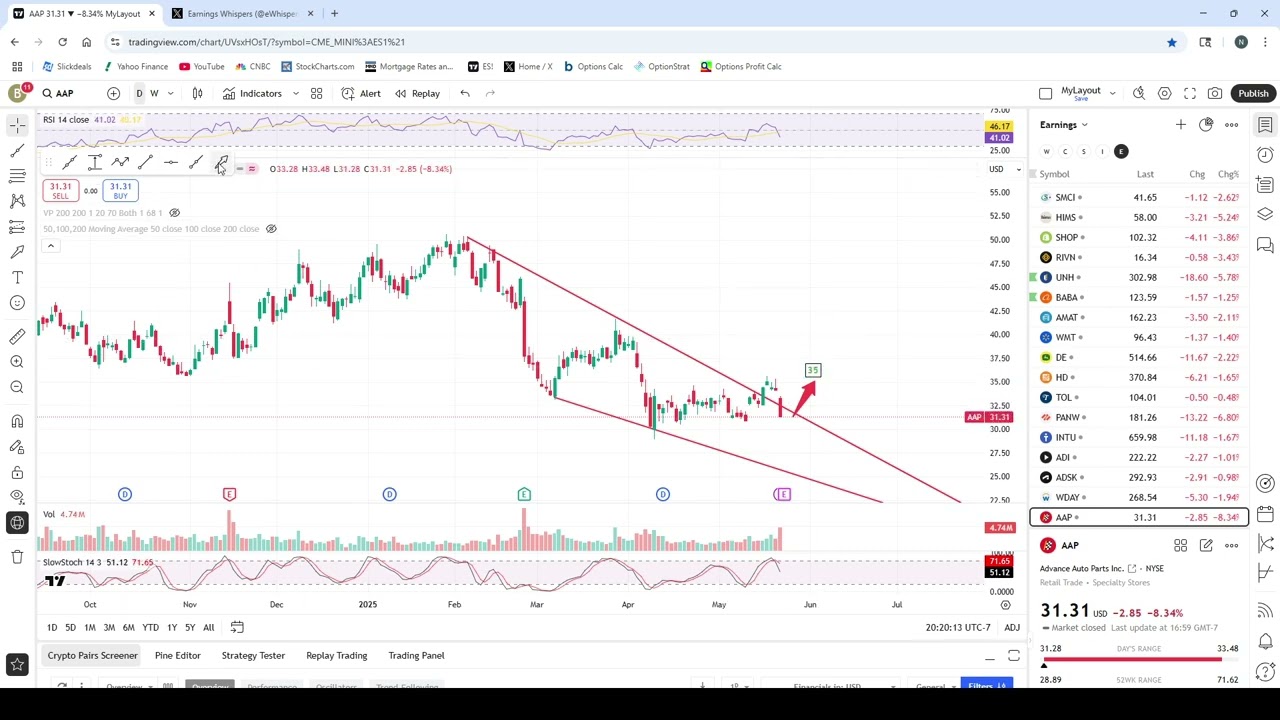Open the patterns drawing tool group
This screenshot has width=1280, height=720.
click(17, 201)
